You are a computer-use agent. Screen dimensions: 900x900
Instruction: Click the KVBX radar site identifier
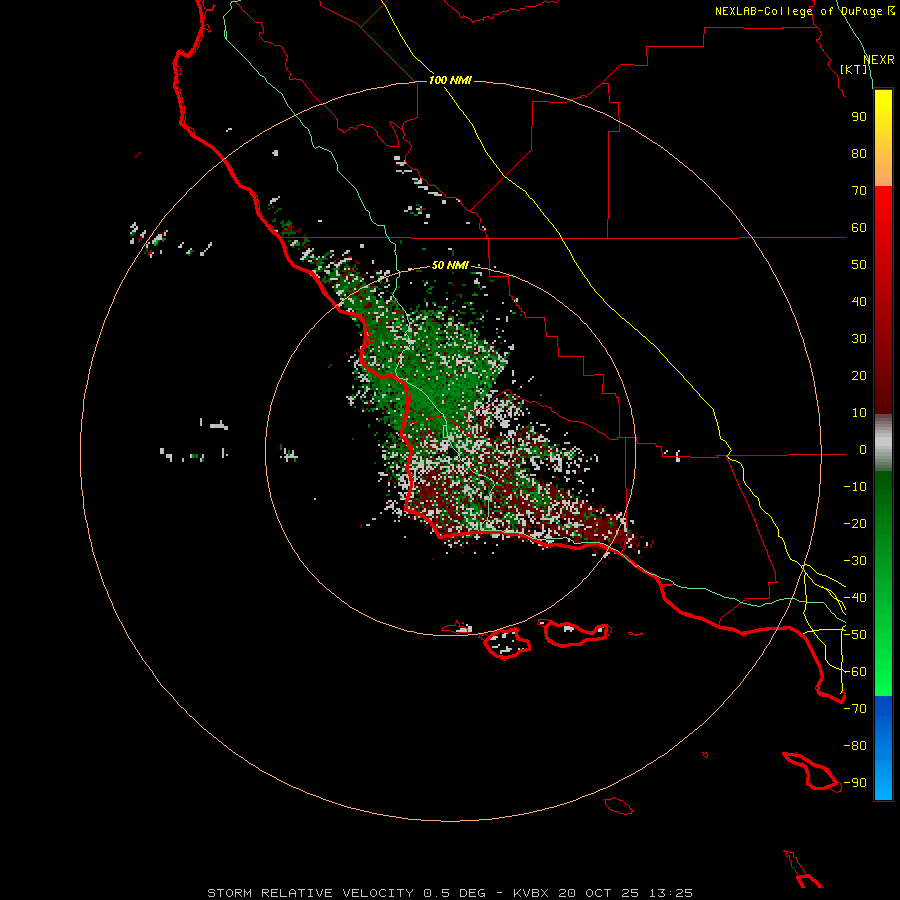(531, 893)
